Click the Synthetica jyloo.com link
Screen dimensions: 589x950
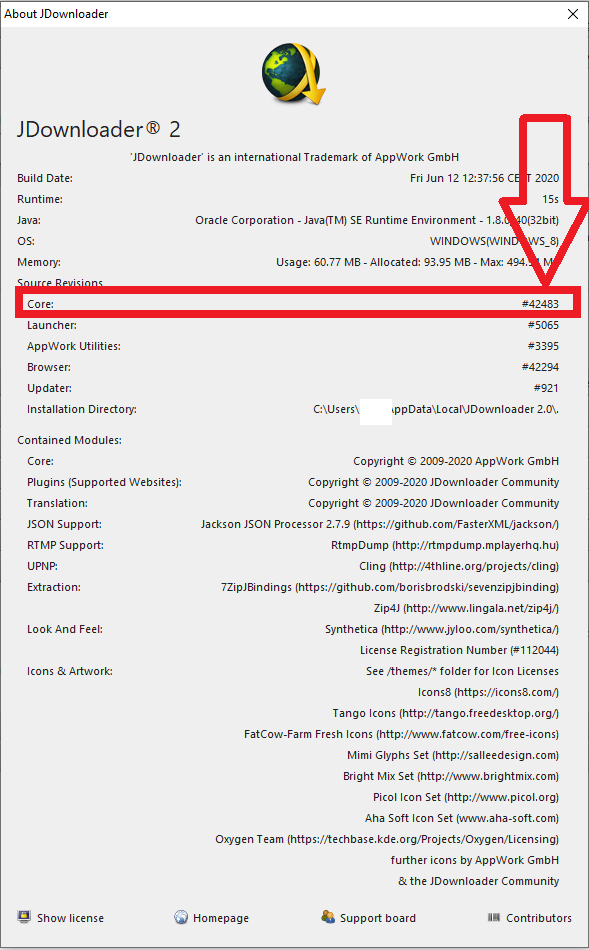tap(442, 629)
